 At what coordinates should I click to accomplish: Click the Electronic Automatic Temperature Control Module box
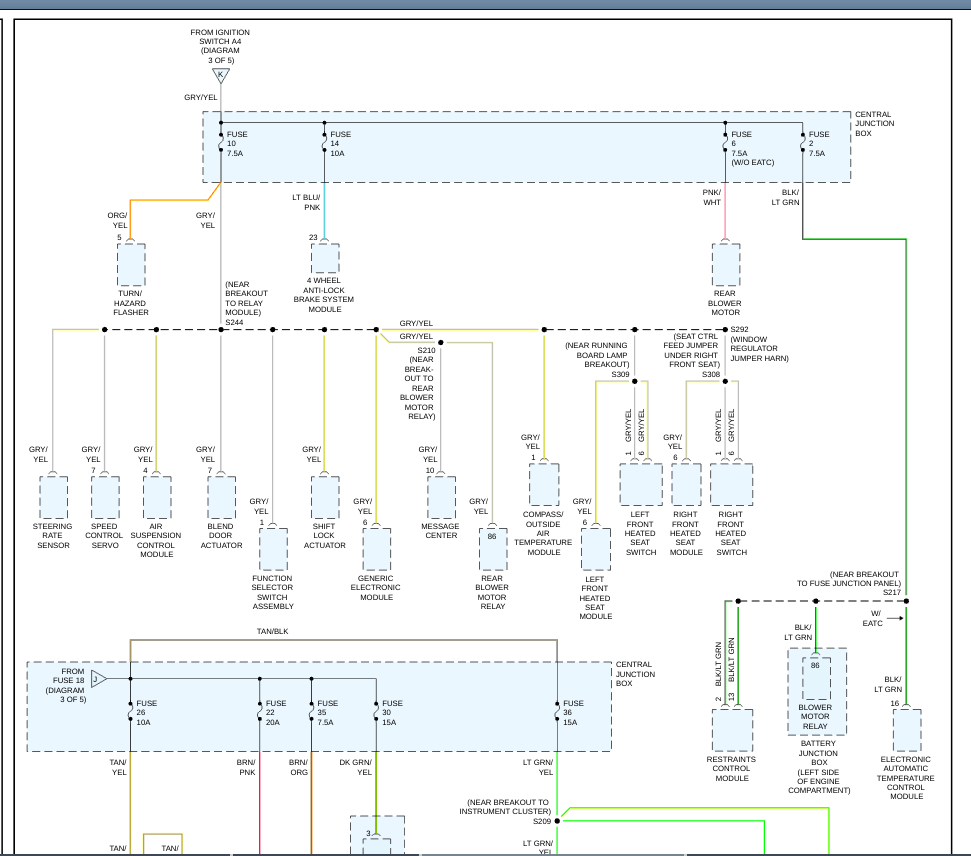pos(906,730)
